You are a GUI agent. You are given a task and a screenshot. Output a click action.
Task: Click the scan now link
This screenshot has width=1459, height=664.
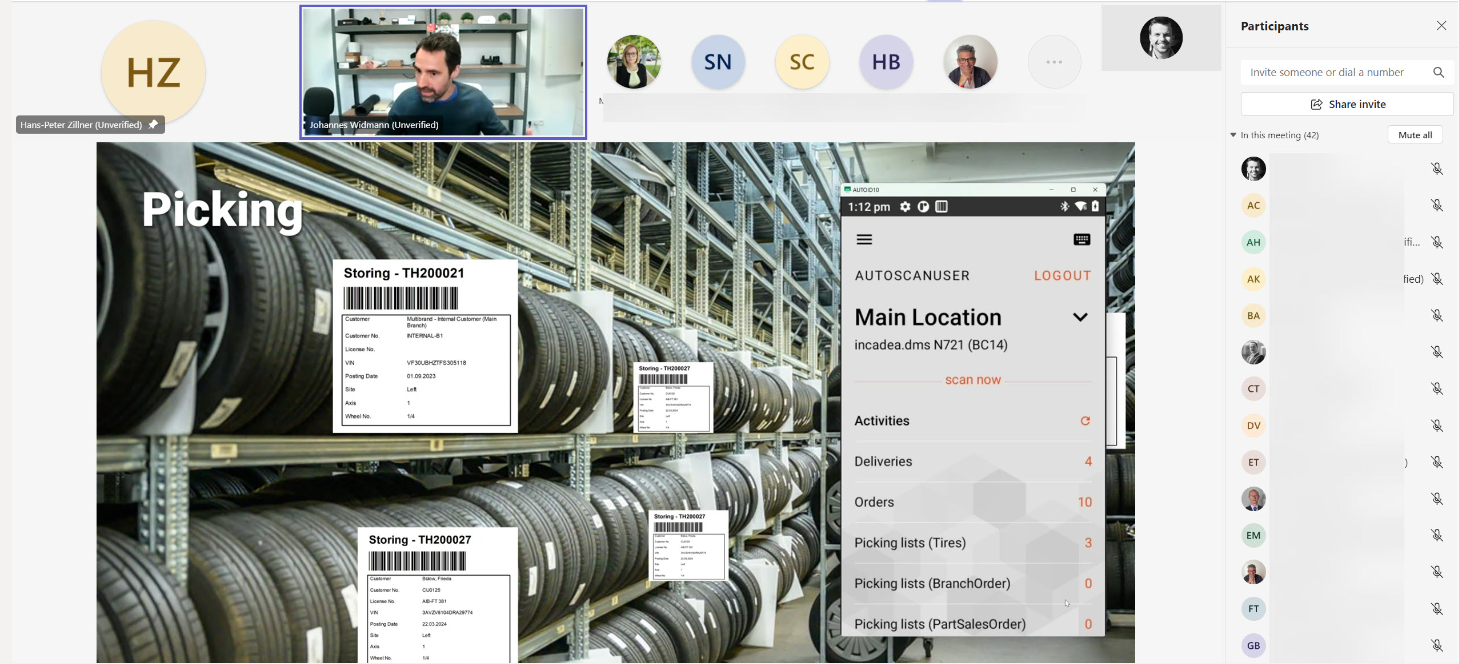click(x=973, y=380)
